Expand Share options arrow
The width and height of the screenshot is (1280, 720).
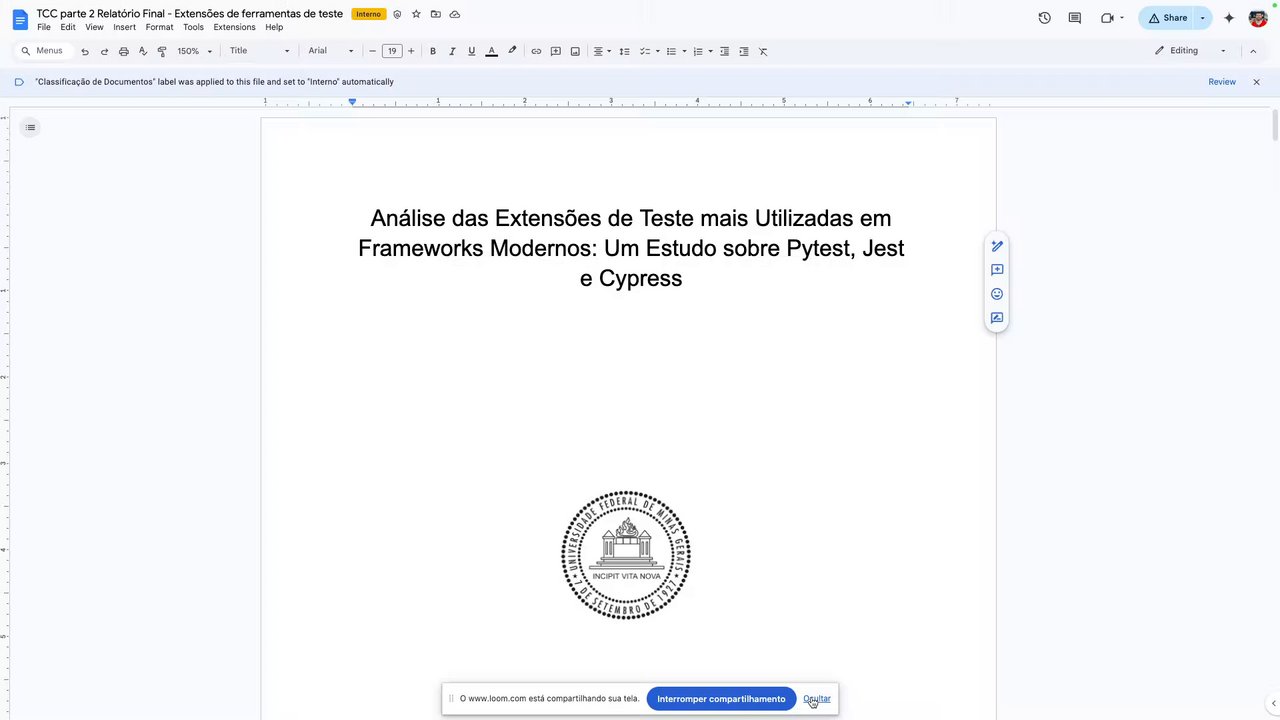point(1203,18)
